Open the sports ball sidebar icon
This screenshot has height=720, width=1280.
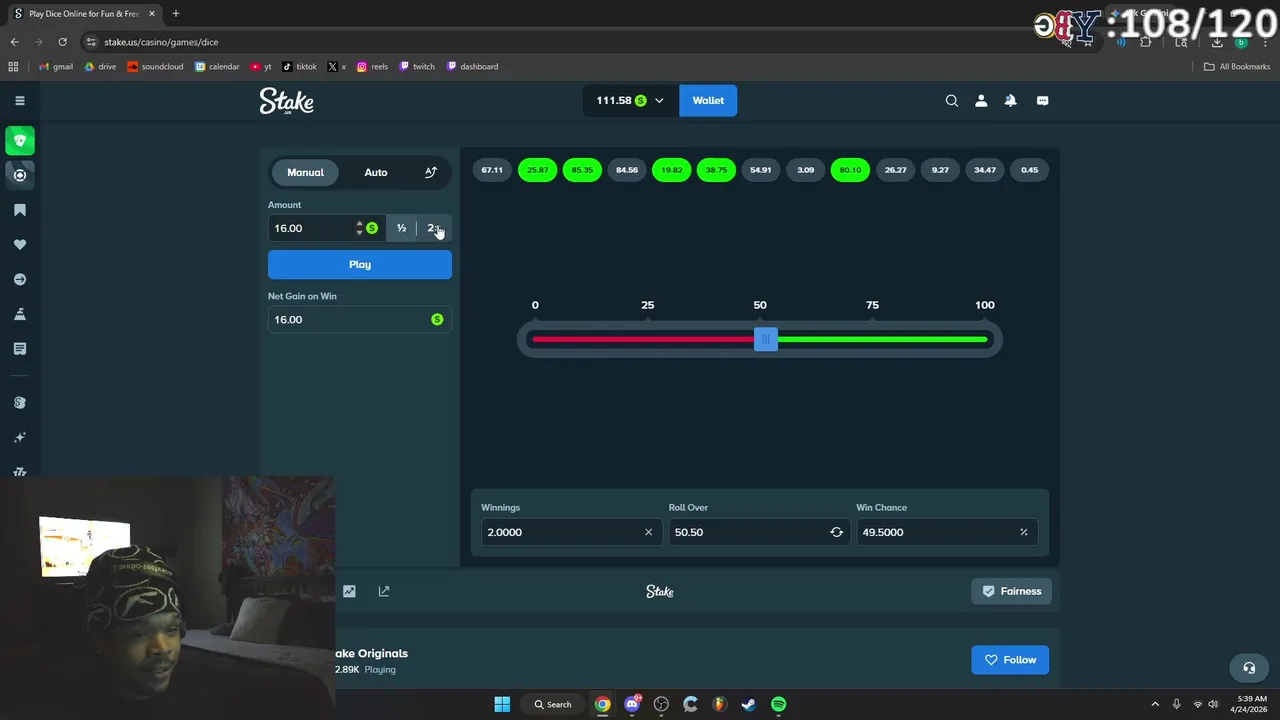pos(20,175)
